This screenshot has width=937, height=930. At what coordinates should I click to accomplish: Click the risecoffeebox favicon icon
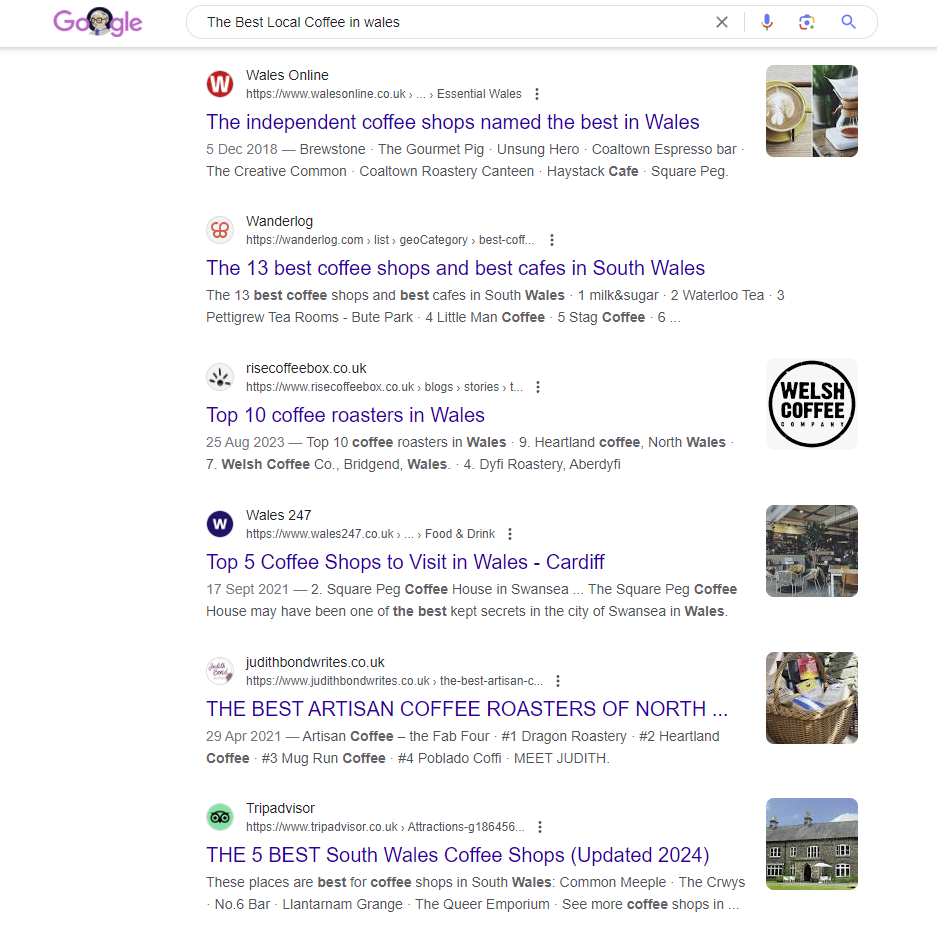pyautogui.click(x=220, y=377)
